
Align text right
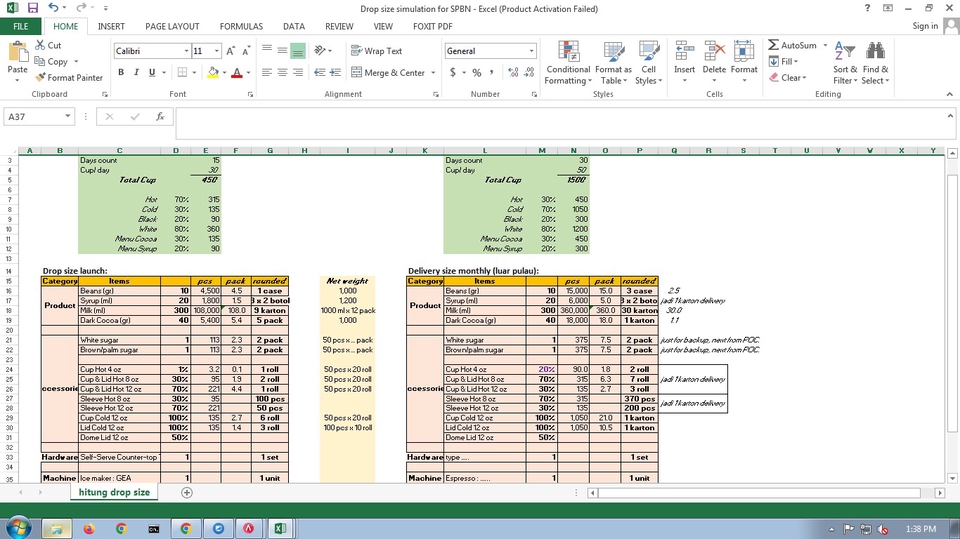298,72
